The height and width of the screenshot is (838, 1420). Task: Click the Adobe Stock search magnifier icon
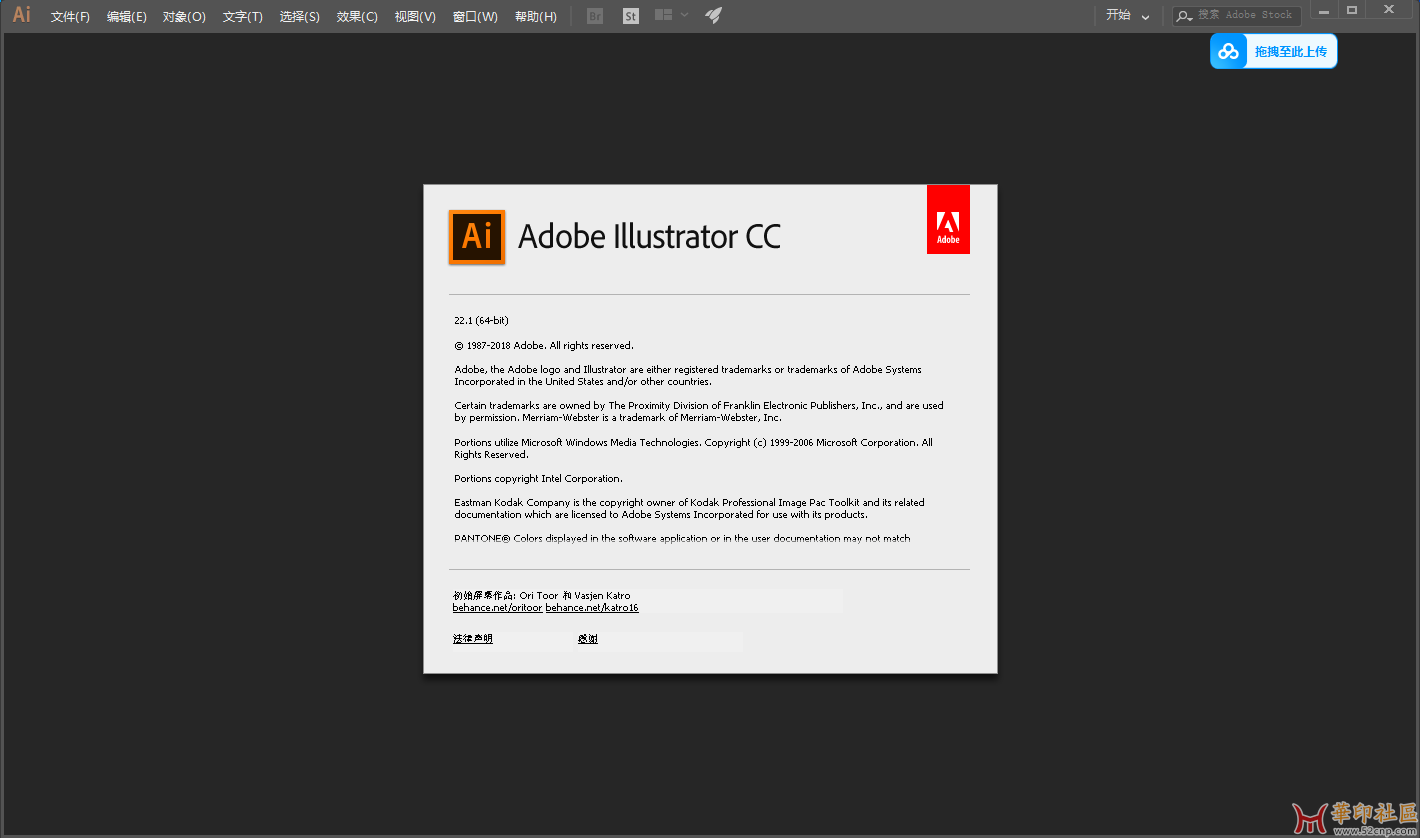[1184, 15]
